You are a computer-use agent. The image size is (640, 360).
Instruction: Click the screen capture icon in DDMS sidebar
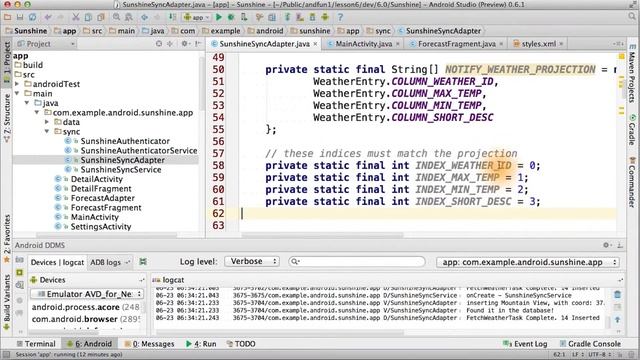point(20,260)
